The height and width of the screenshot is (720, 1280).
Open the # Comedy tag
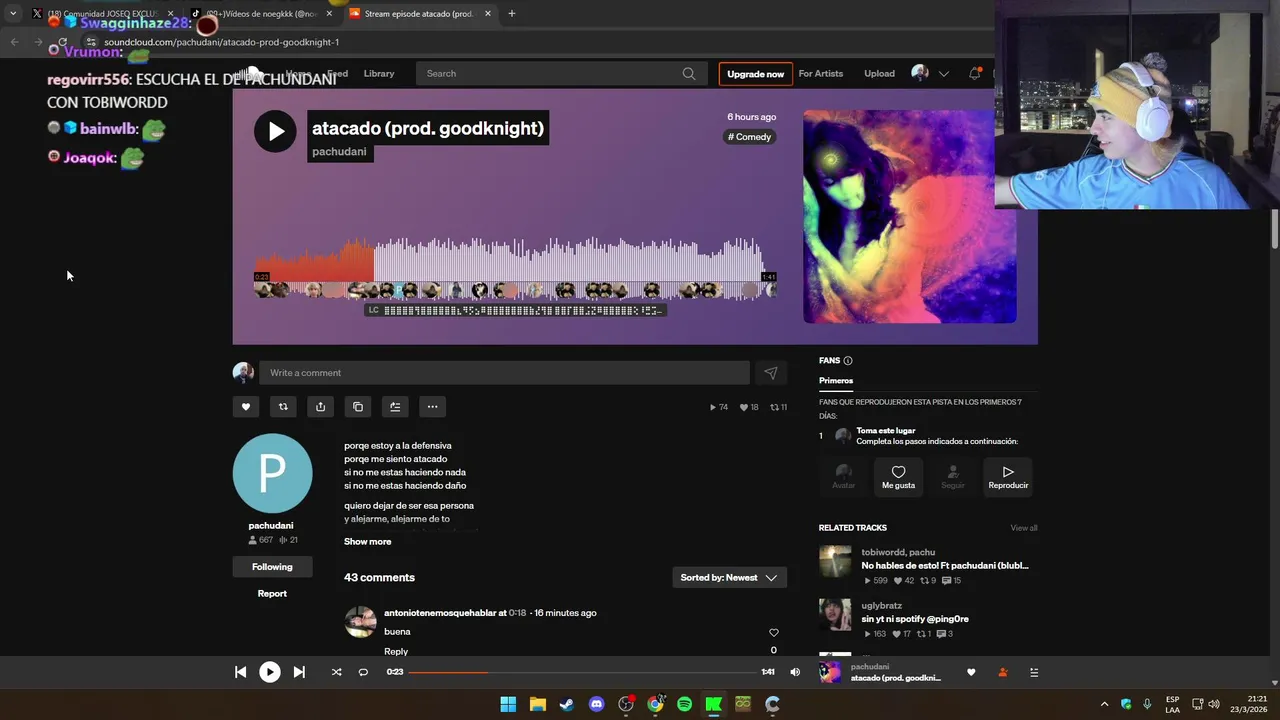coord(750,137)
